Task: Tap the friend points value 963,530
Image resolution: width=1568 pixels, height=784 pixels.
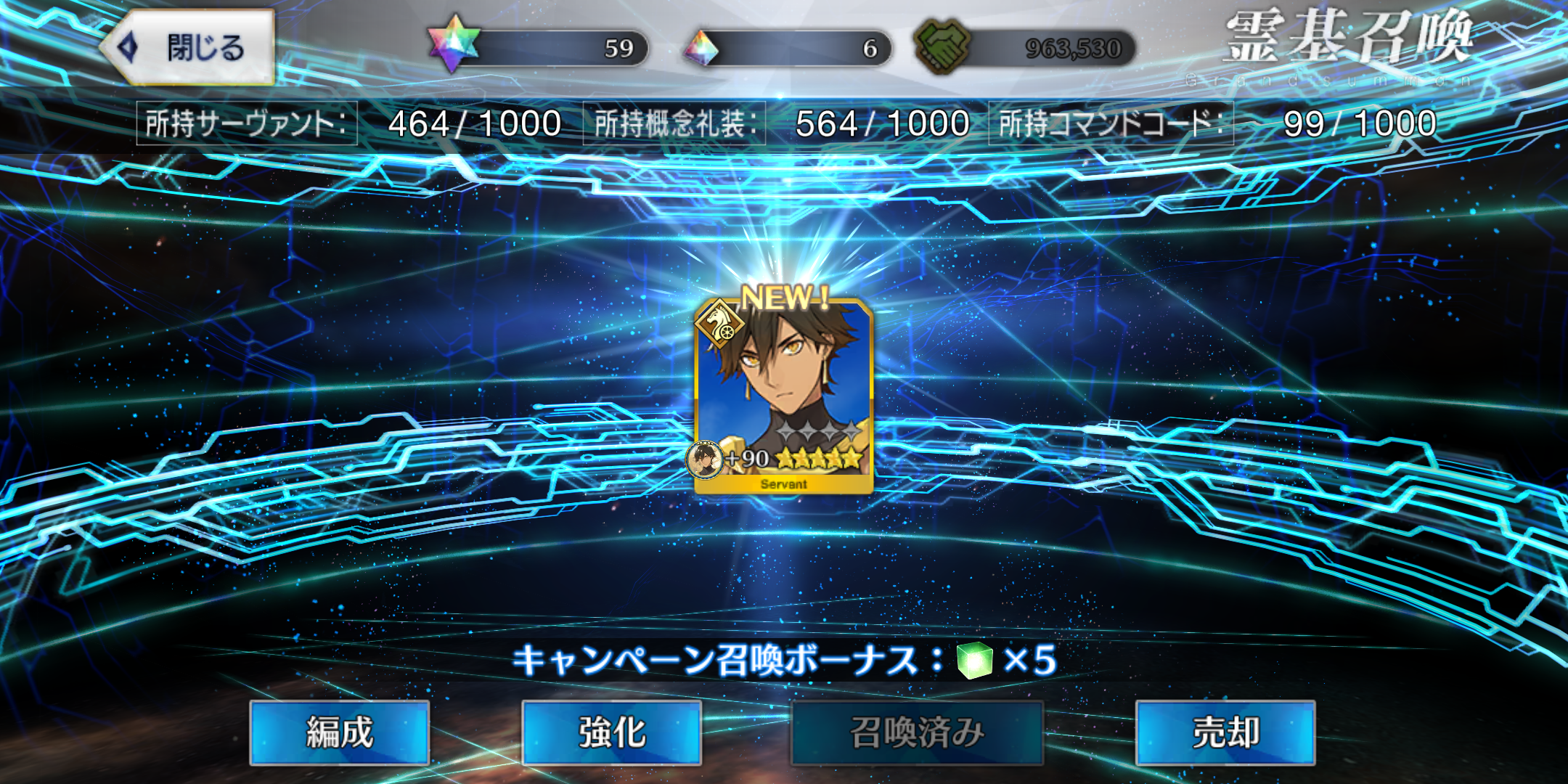Action: 1073,49
